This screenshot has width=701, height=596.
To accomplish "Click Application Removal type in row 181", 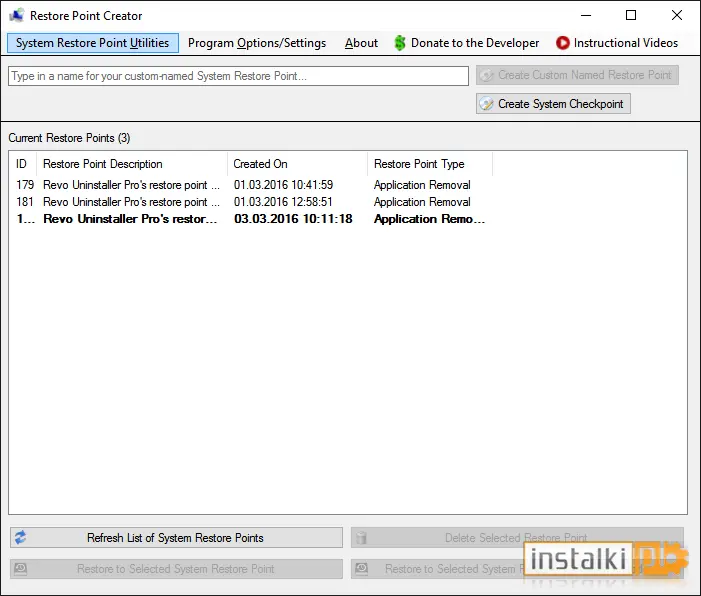I will tap(422, 202).
